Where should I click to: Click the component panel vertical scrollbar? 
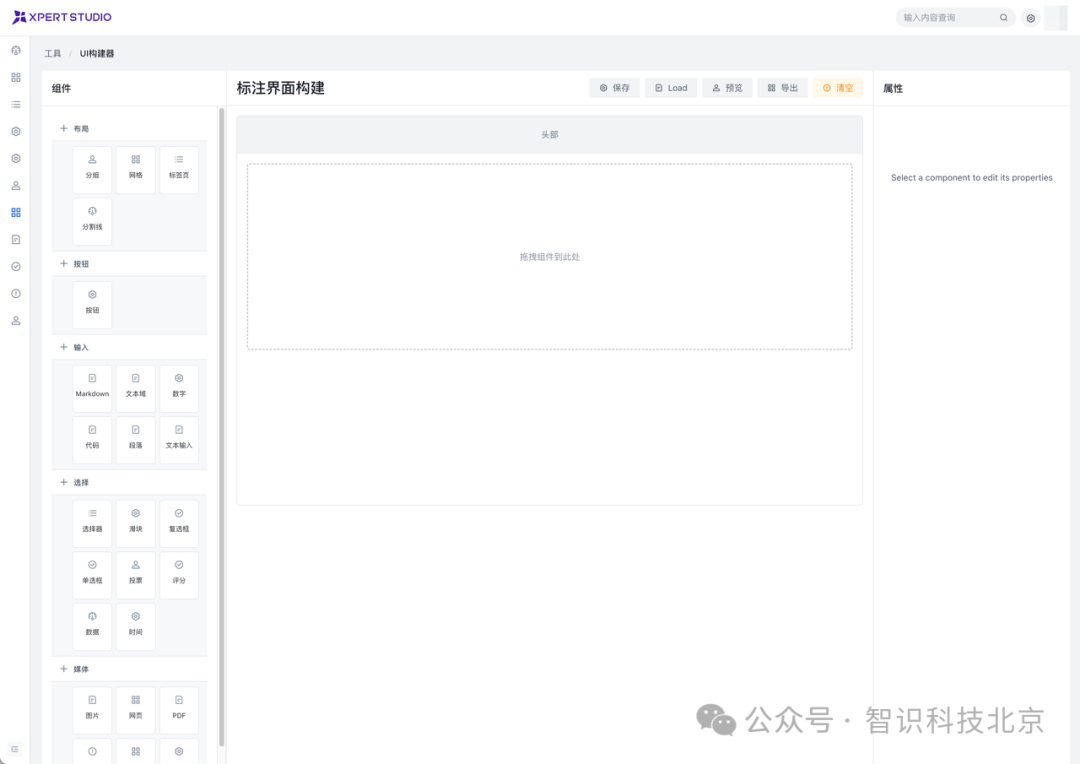222,427
